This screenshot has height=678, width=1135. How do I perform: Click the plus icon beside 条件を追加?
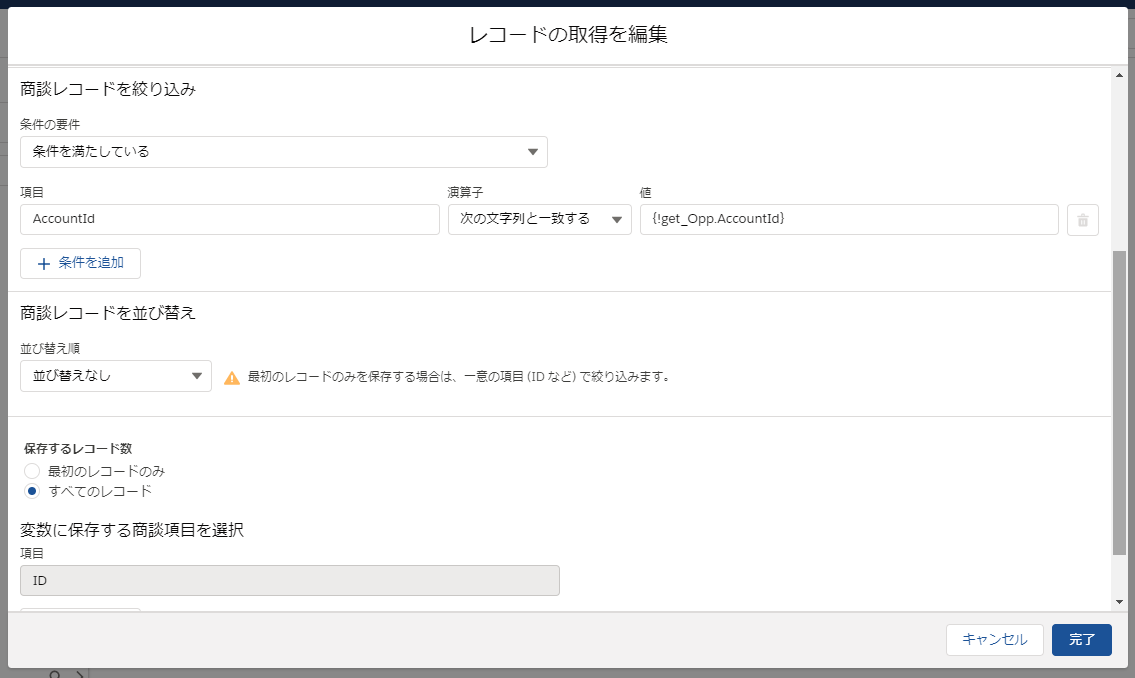[42, 263]
